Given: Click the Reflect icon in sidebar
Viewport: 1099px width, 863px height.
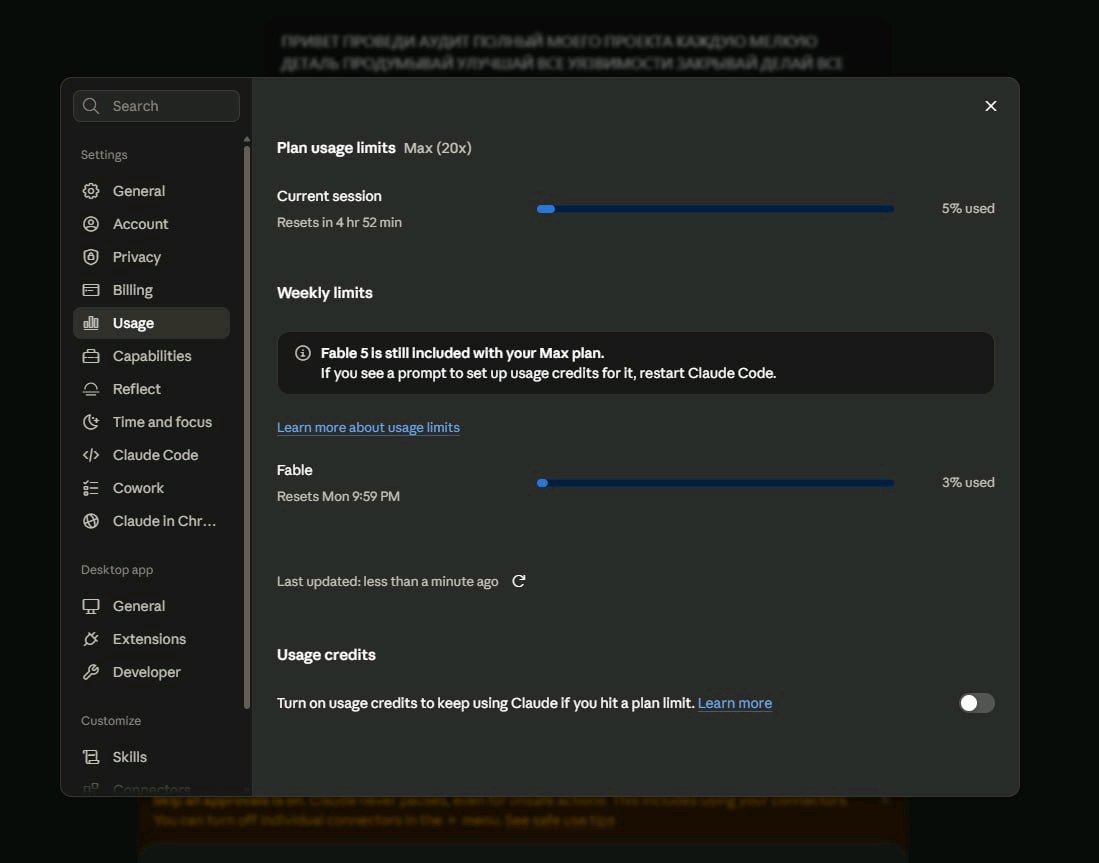Looking at the screenshot, I should click(x=91, y=389).
